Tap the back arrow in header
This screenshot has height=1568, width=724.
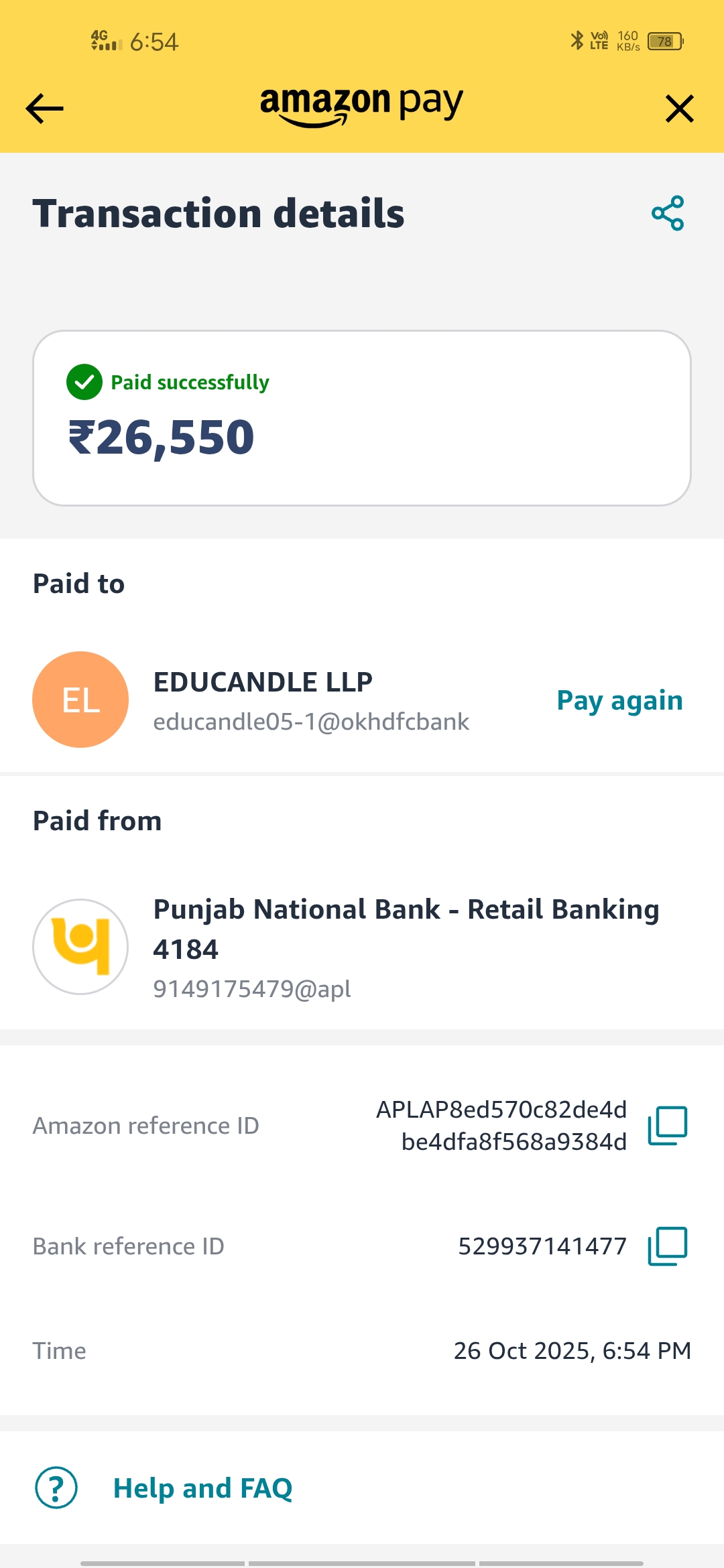point(44,109)
